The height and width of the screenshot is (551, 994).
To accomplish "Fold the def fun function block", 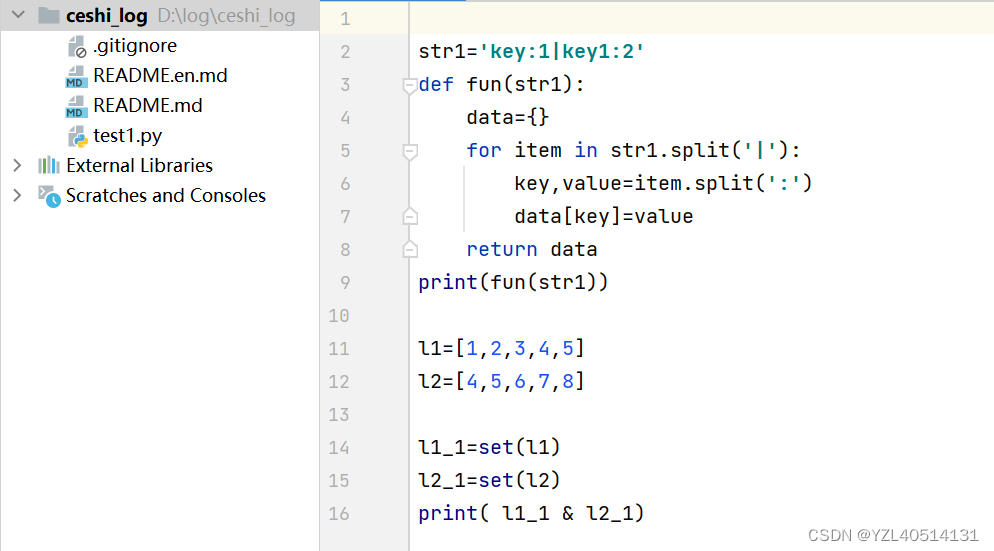I will [410, 85].
